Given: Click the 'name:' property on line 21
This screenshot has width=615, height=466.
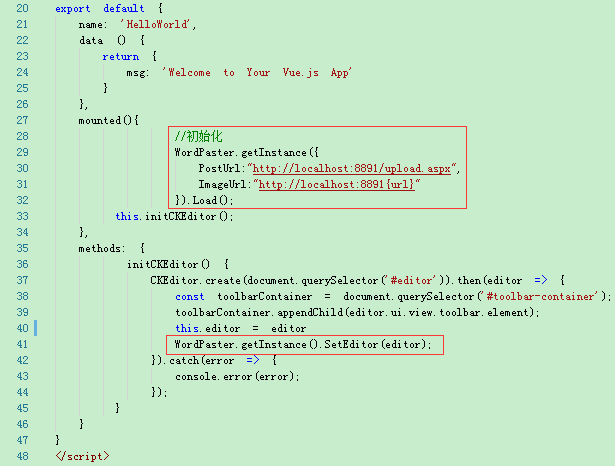Looking at the screenshot, I should [x=93, y=24].
